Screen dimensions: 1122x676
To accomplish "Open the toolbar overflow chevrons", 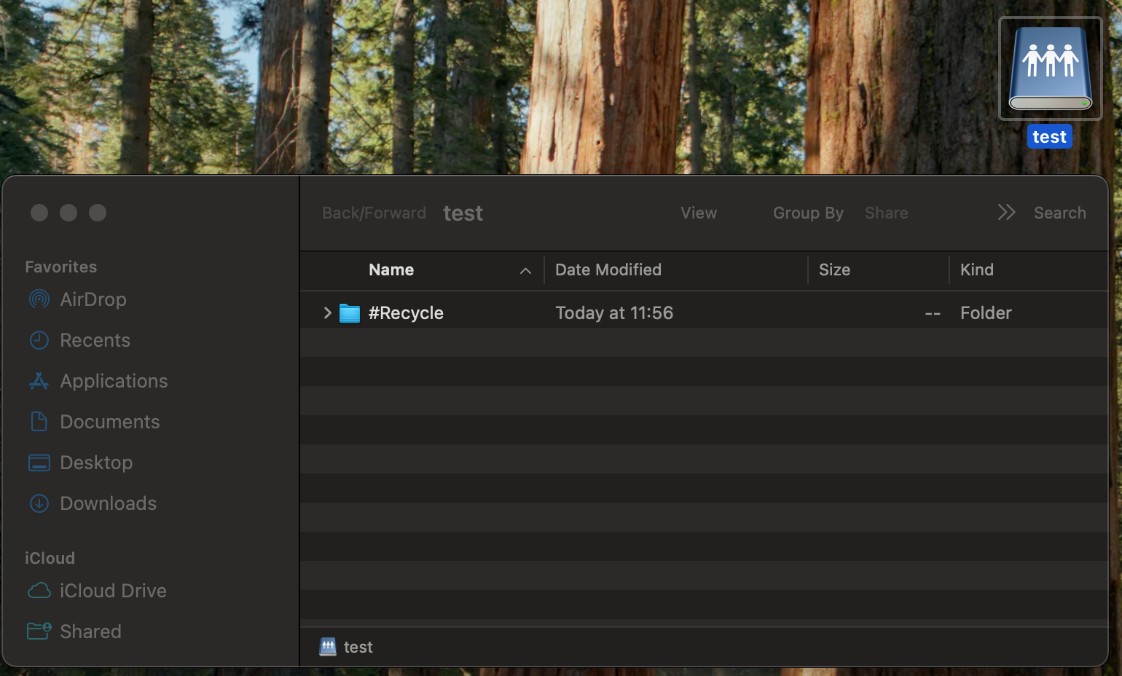I will tap(1006, 213).
